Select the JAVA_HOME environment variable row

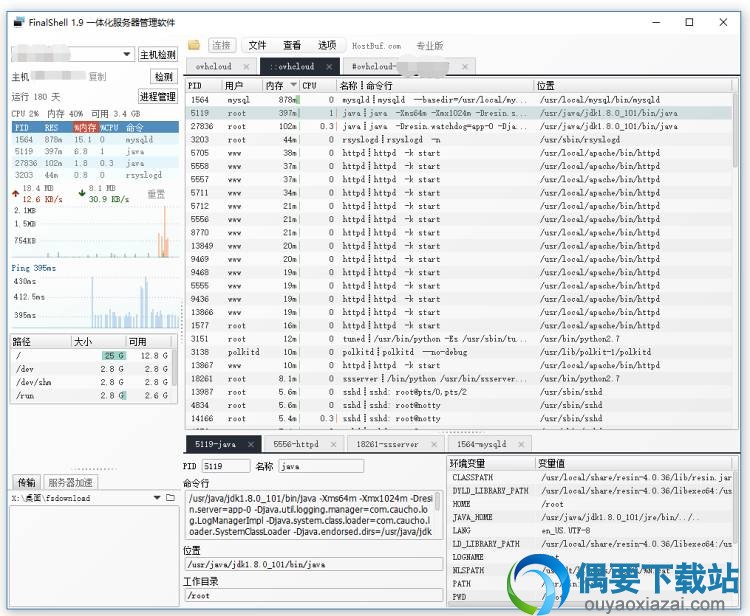pyautogui.click(x=591, y=517)
